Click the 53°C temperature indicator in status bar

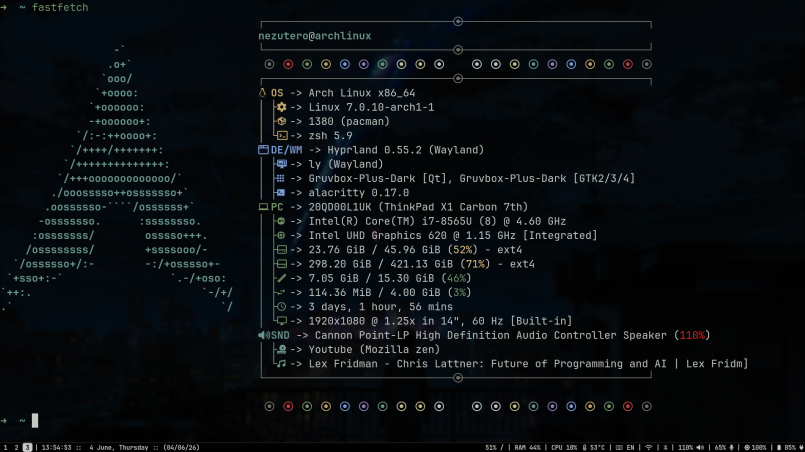593,447
